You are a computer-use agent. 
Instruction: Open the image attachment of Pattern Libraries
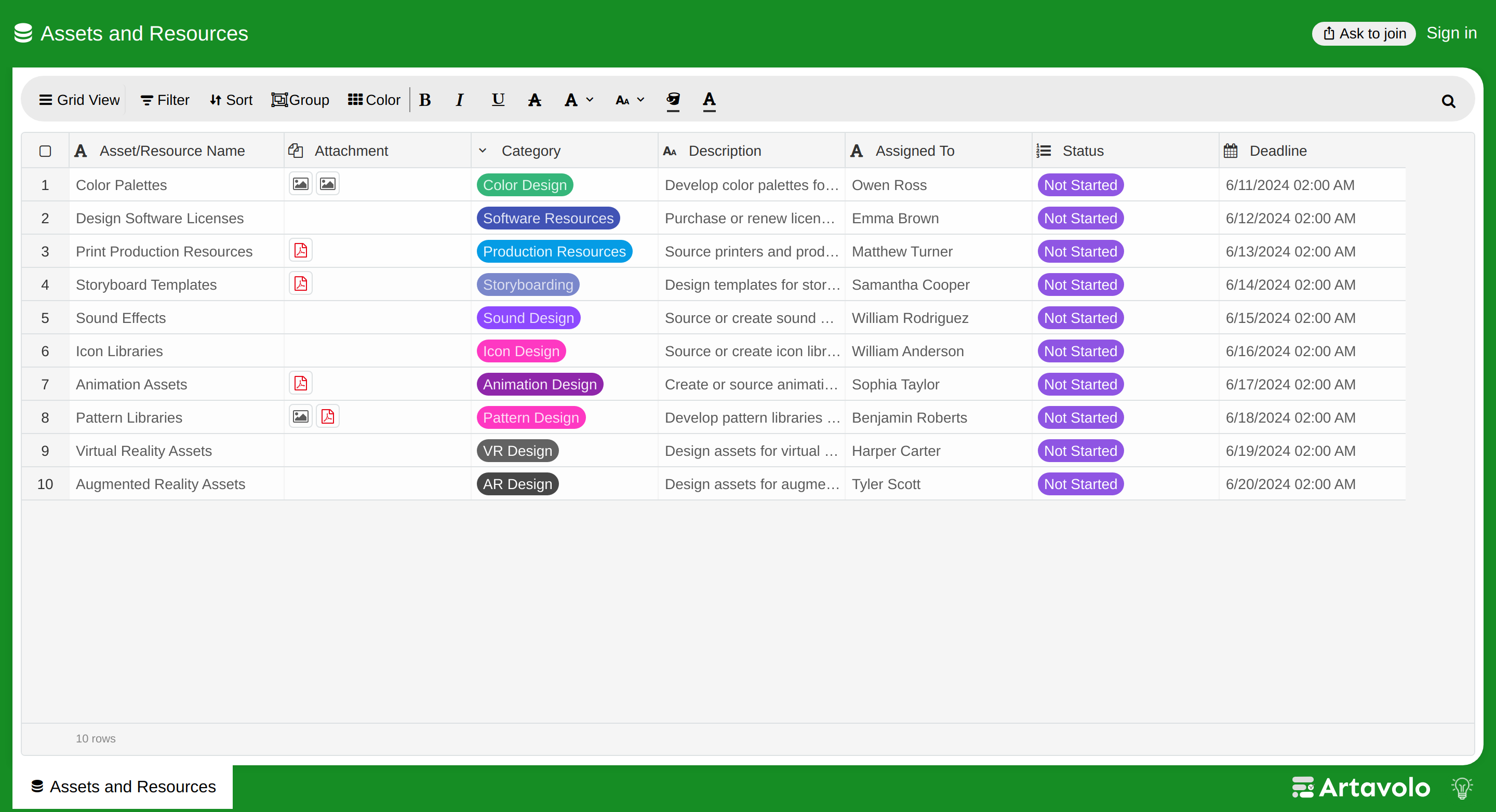tap(301, 416)
